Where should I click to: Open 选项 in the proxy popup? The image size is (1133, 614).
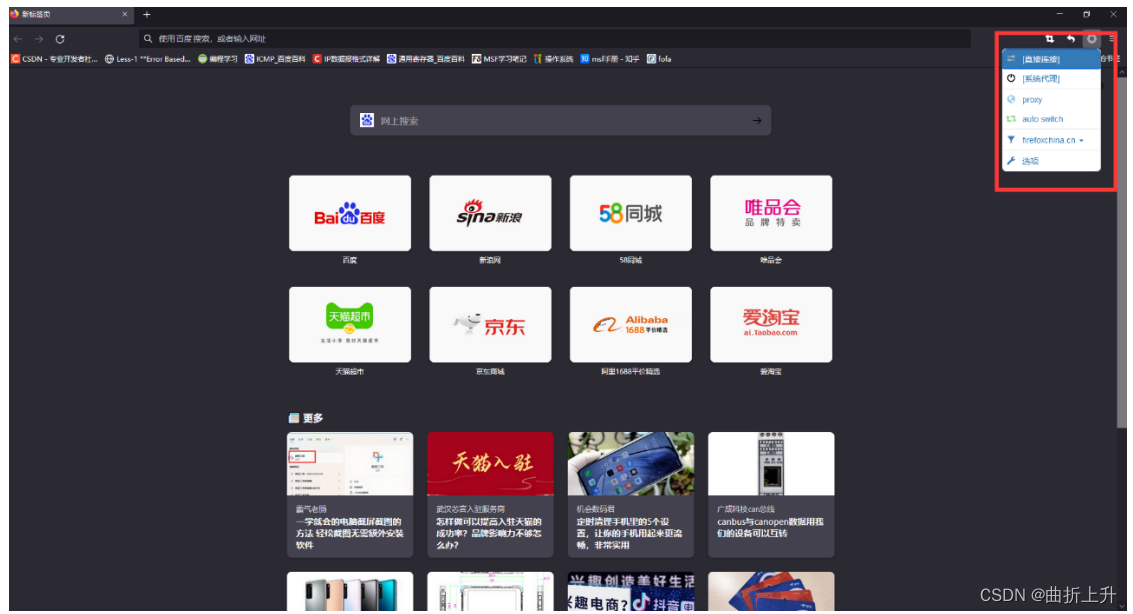coord(1051,161)
